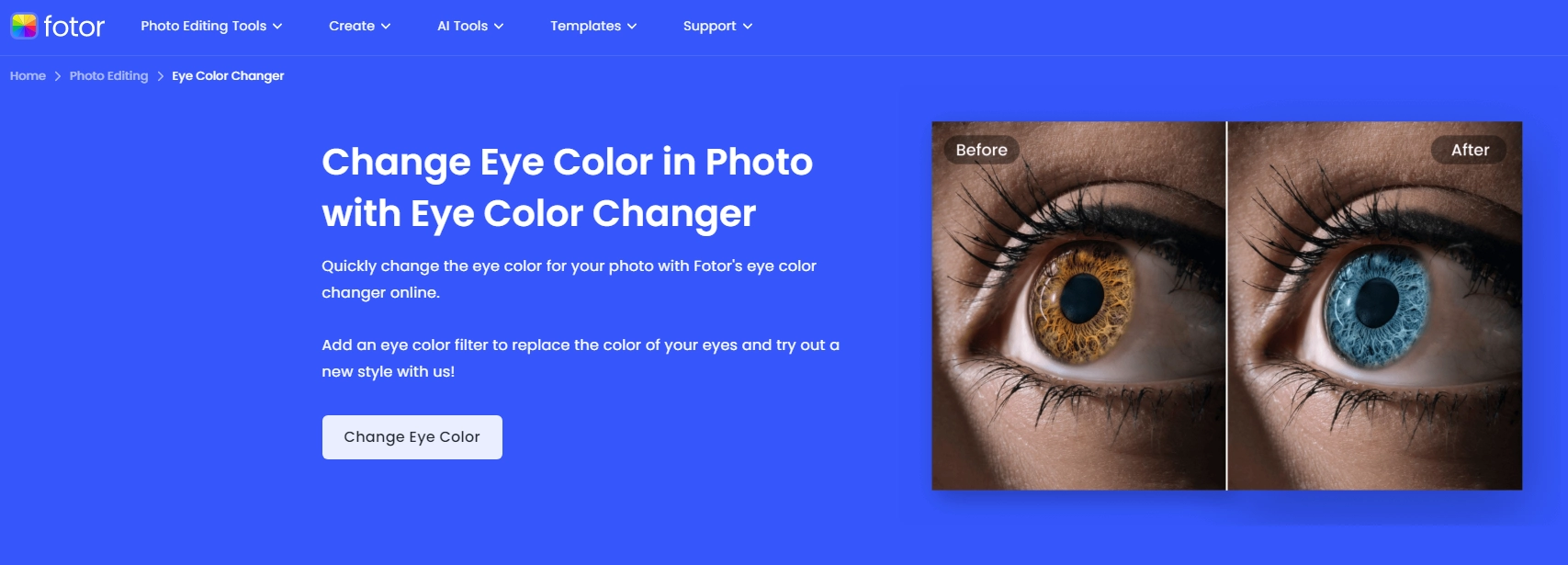This screenshot has width=1568, height=565.
Task: Open Photo Editing Tools menu
Action: (204, 26)
